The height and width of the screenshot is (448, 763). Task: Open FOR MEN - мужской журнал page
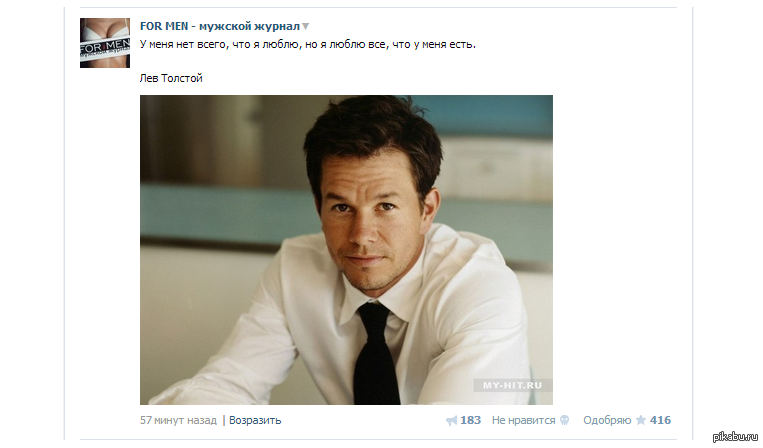click(x=220, y=26)
